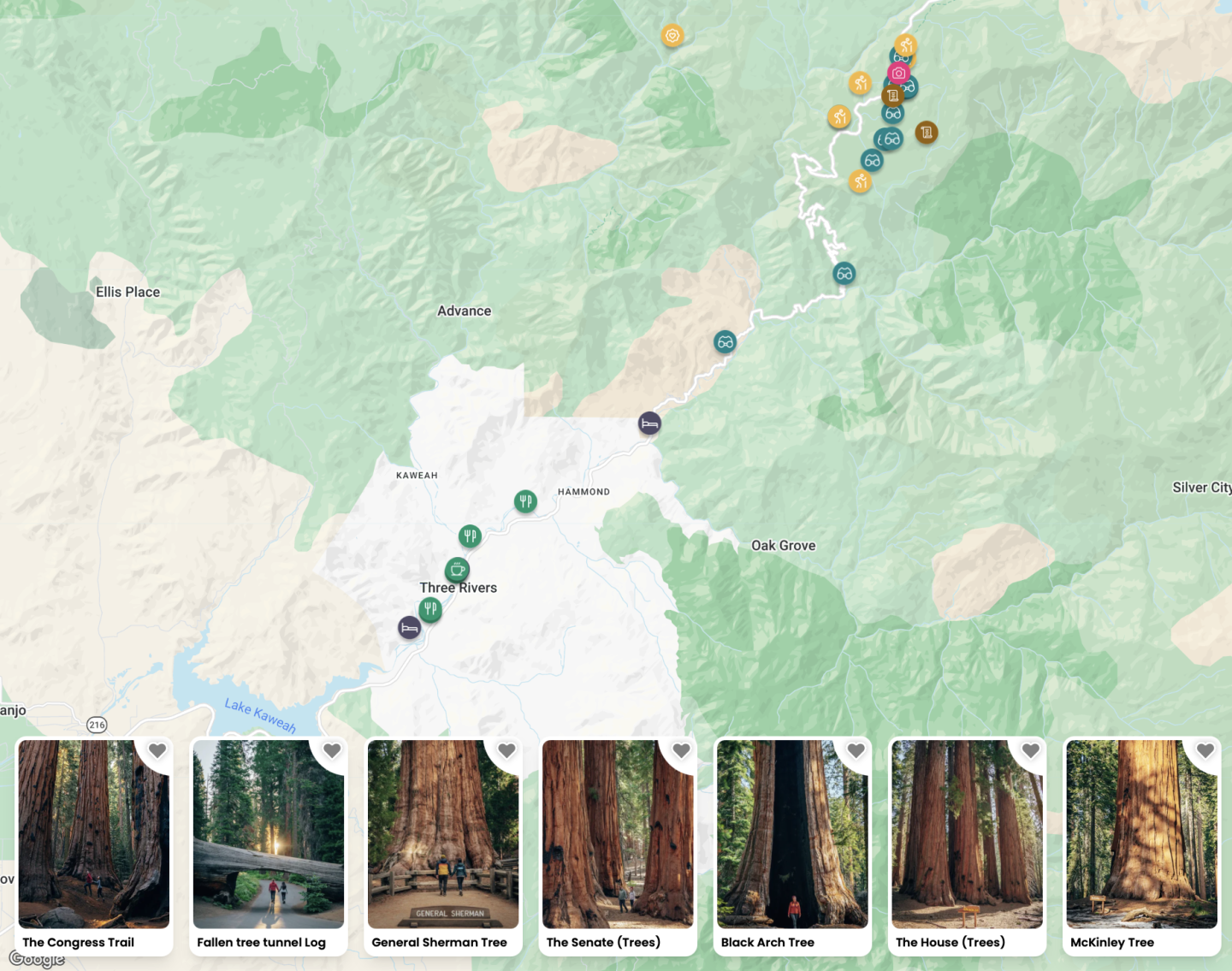Open the topmost yellow hiking trail marker
Screen dimensions: 1232x971
tap(906, 44)
